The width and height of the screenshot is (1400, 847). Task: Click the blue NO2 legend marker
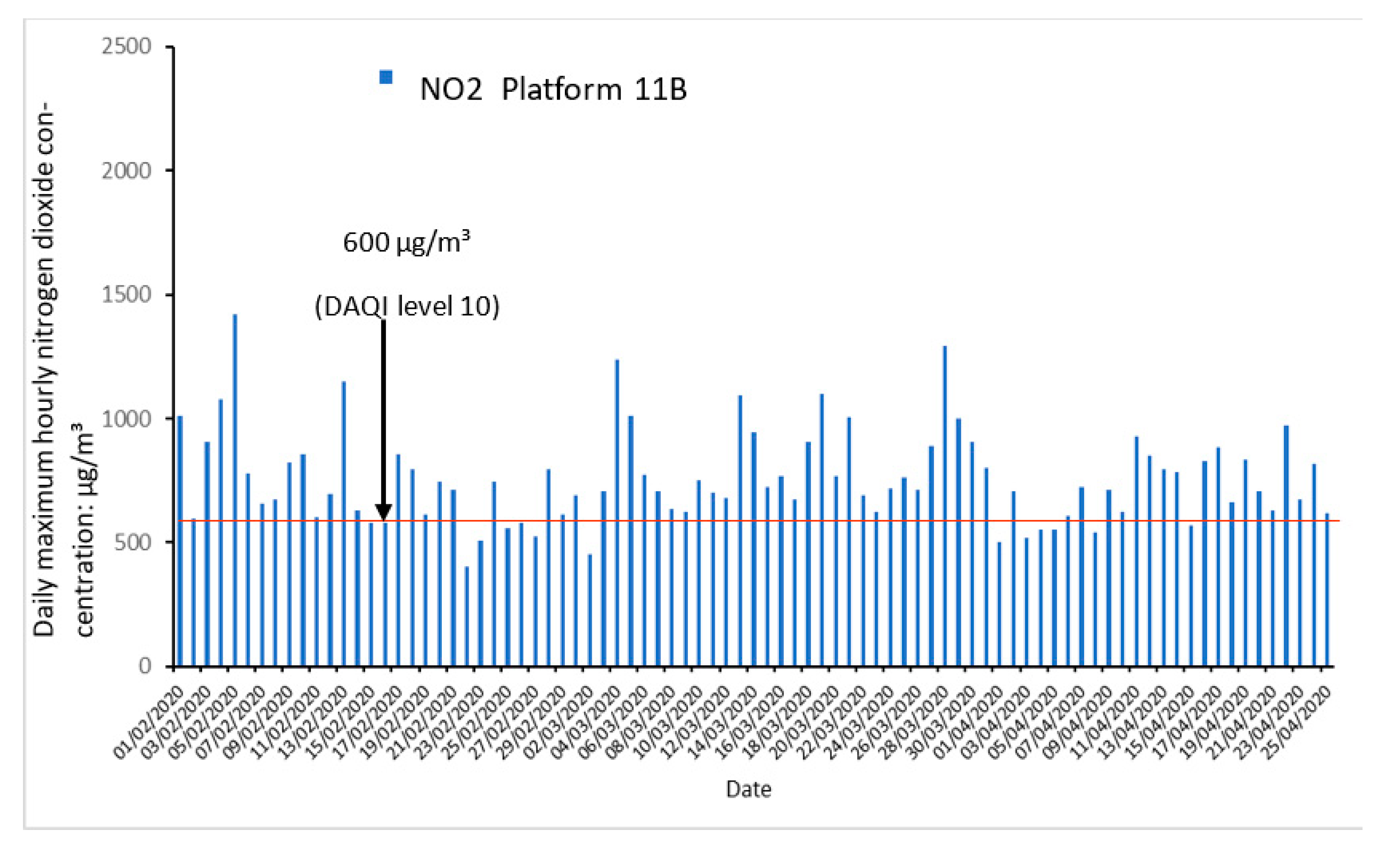coord(386,77)
